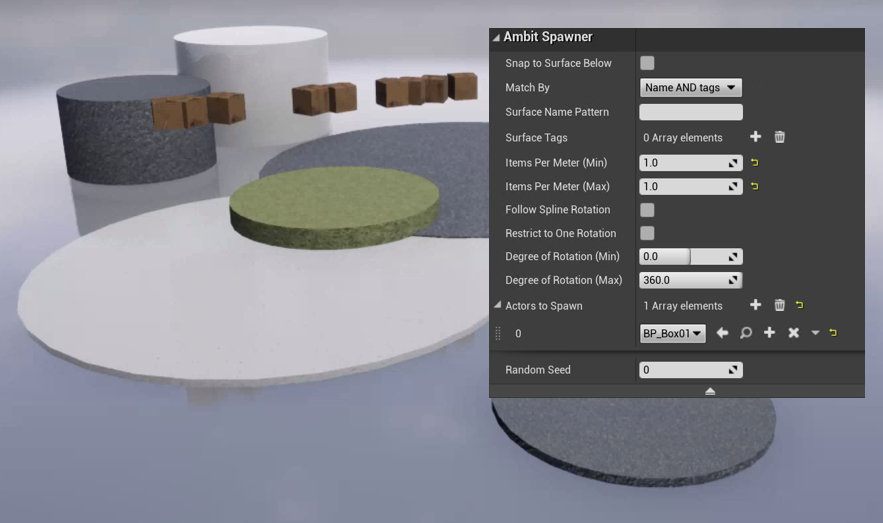Collapse advanced section with bottom arrow
883x523 pixels.
pos(710,391)
